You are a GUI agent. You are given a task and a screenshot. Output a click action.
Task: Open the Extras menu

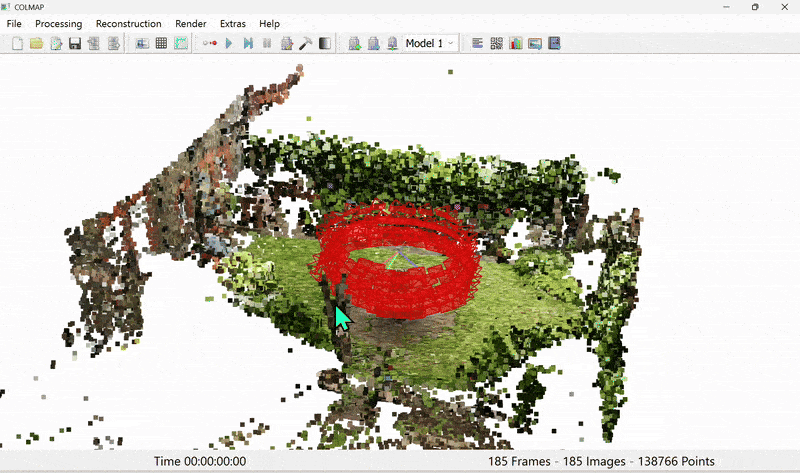(232, 23)
